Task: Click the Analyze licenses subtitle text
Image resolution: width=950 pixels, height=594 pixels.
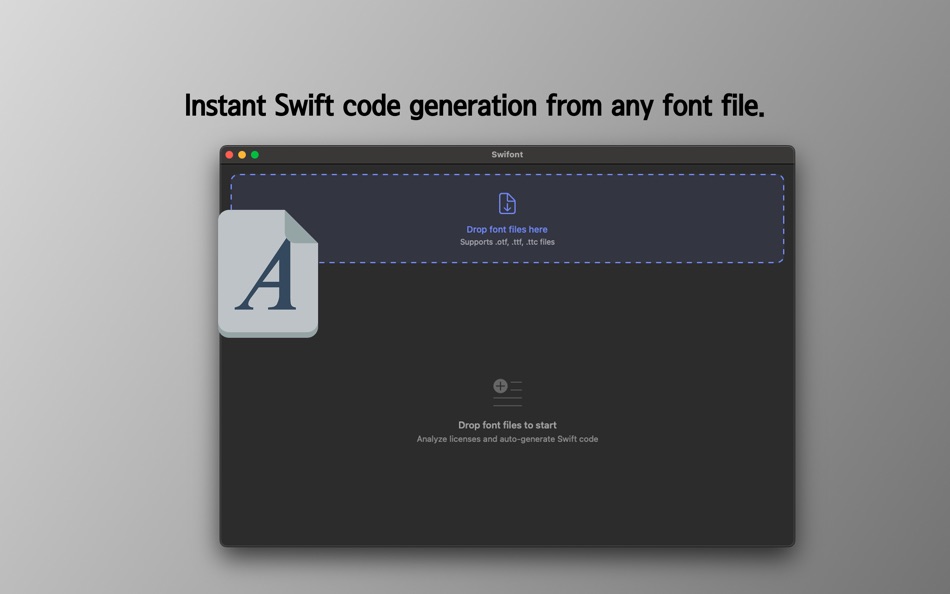Action: click(x=507, y=438)
